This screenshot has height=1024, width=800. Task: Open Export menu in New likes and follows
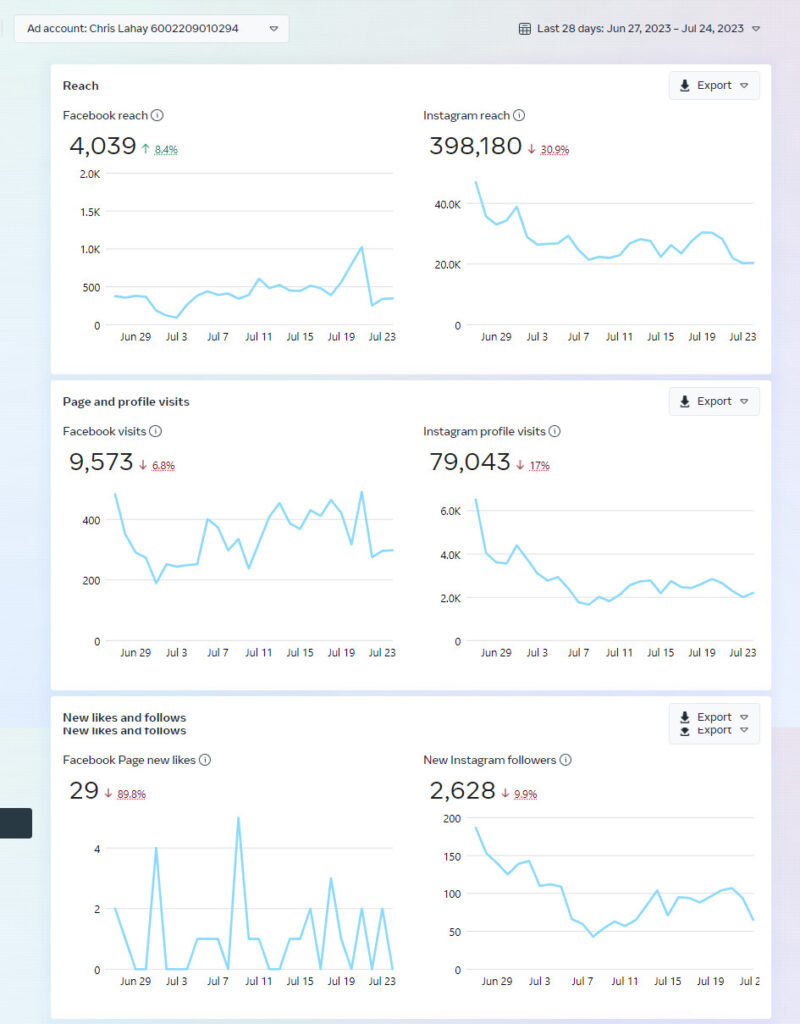714,718
